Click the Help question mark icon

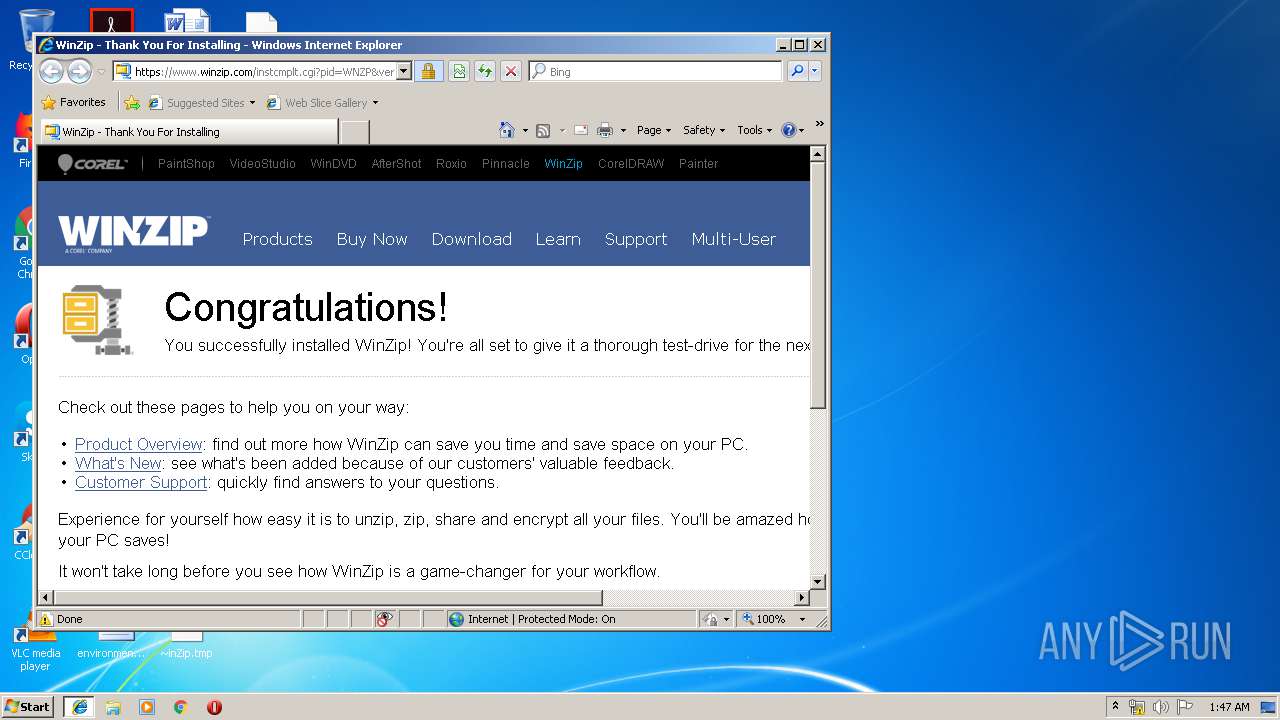click(x=788, y=130)
